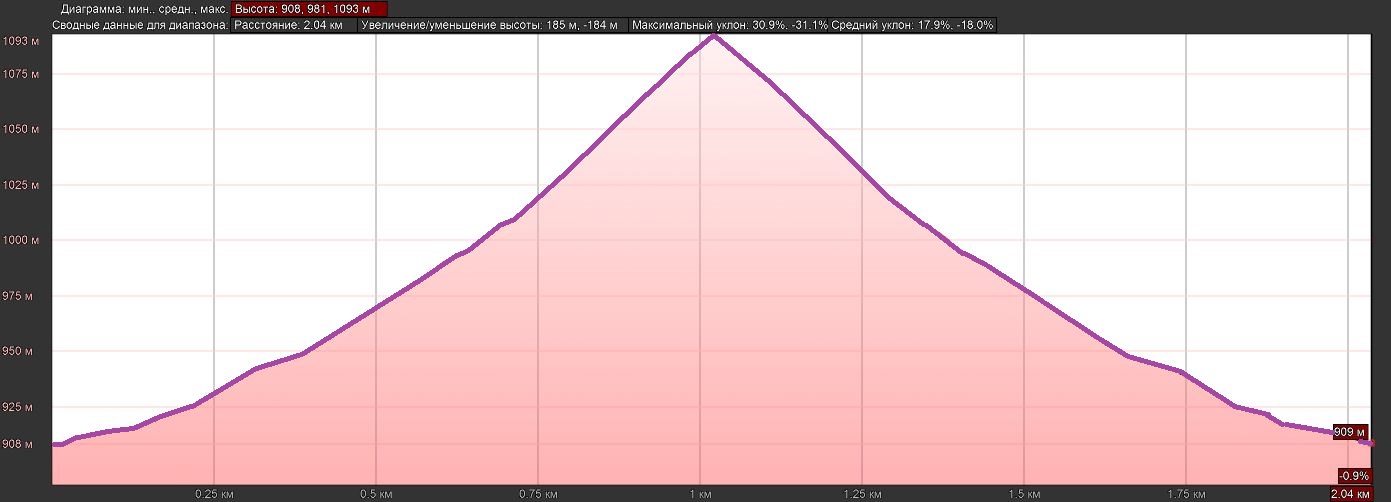
Task: Click the 1 км mark on distance axis
Action: [700, 494]
